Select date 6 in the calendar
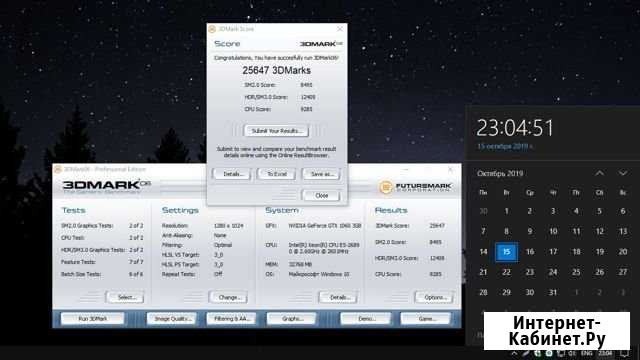 (623, 211)
